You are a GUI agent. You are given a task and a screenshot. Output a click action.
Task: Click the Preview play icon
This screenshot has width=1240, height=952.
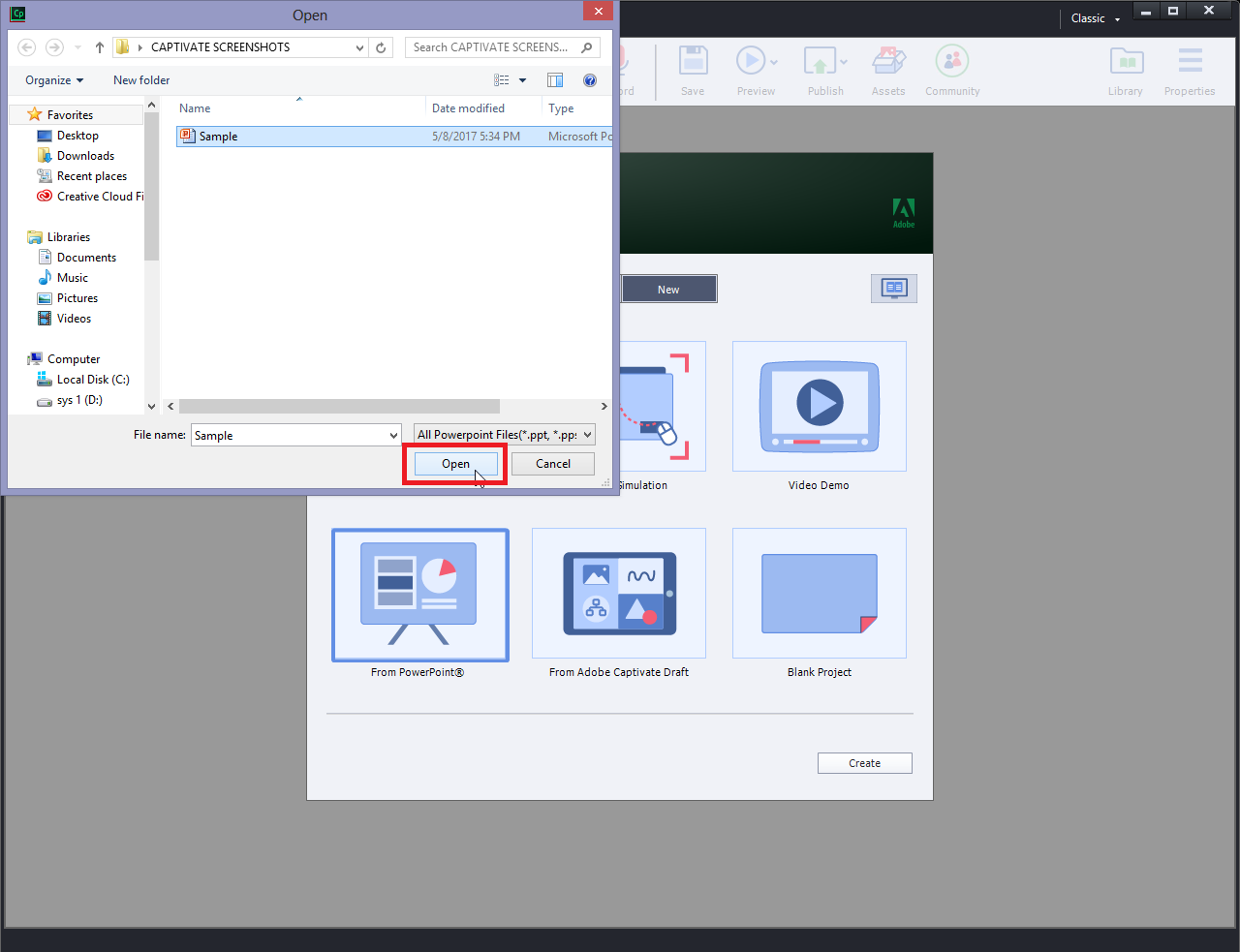750,61
